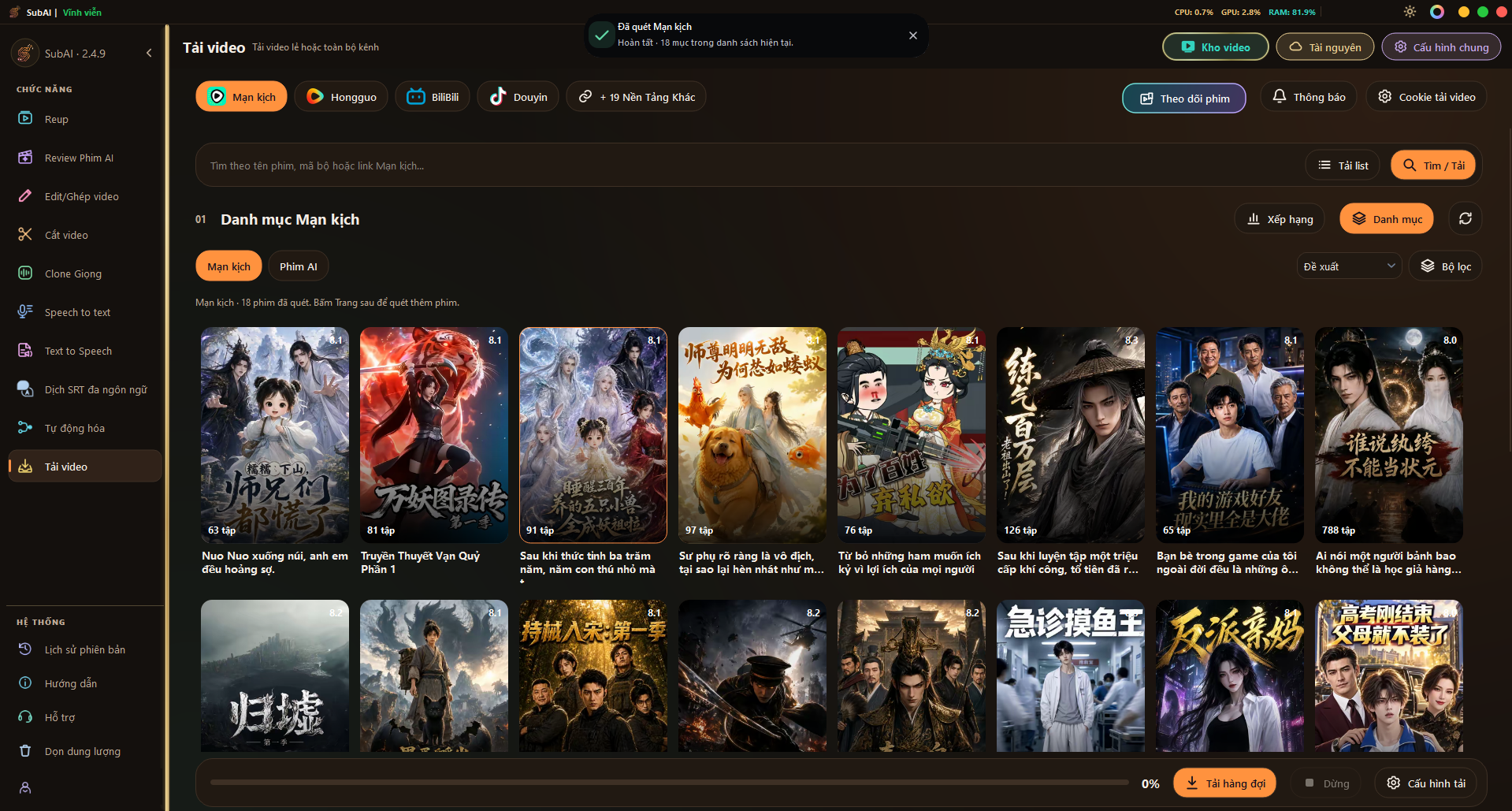Open Cookie tải video settings
The image size is (1512, 811).
pos(1427,97)
